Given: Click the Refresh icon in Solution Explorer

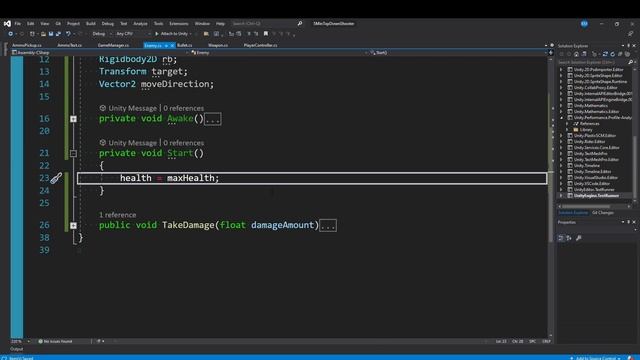Looking at the screenshot, I should click(612, 54).
